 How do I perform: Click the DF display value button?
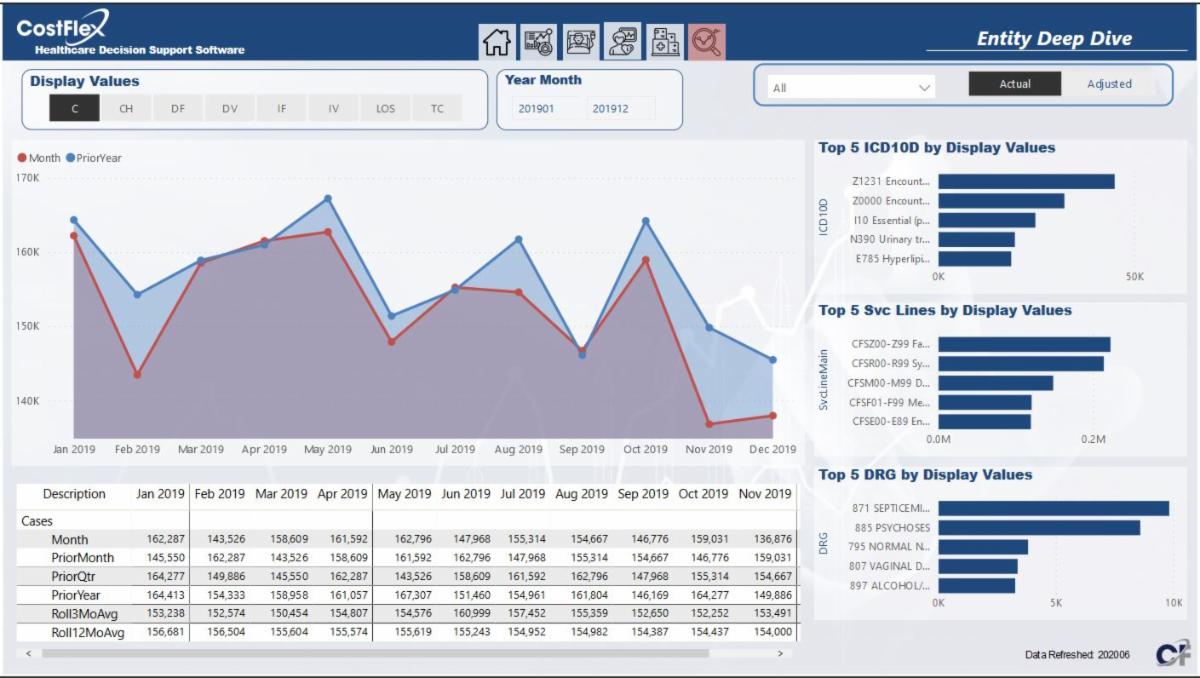coord(178,108)
